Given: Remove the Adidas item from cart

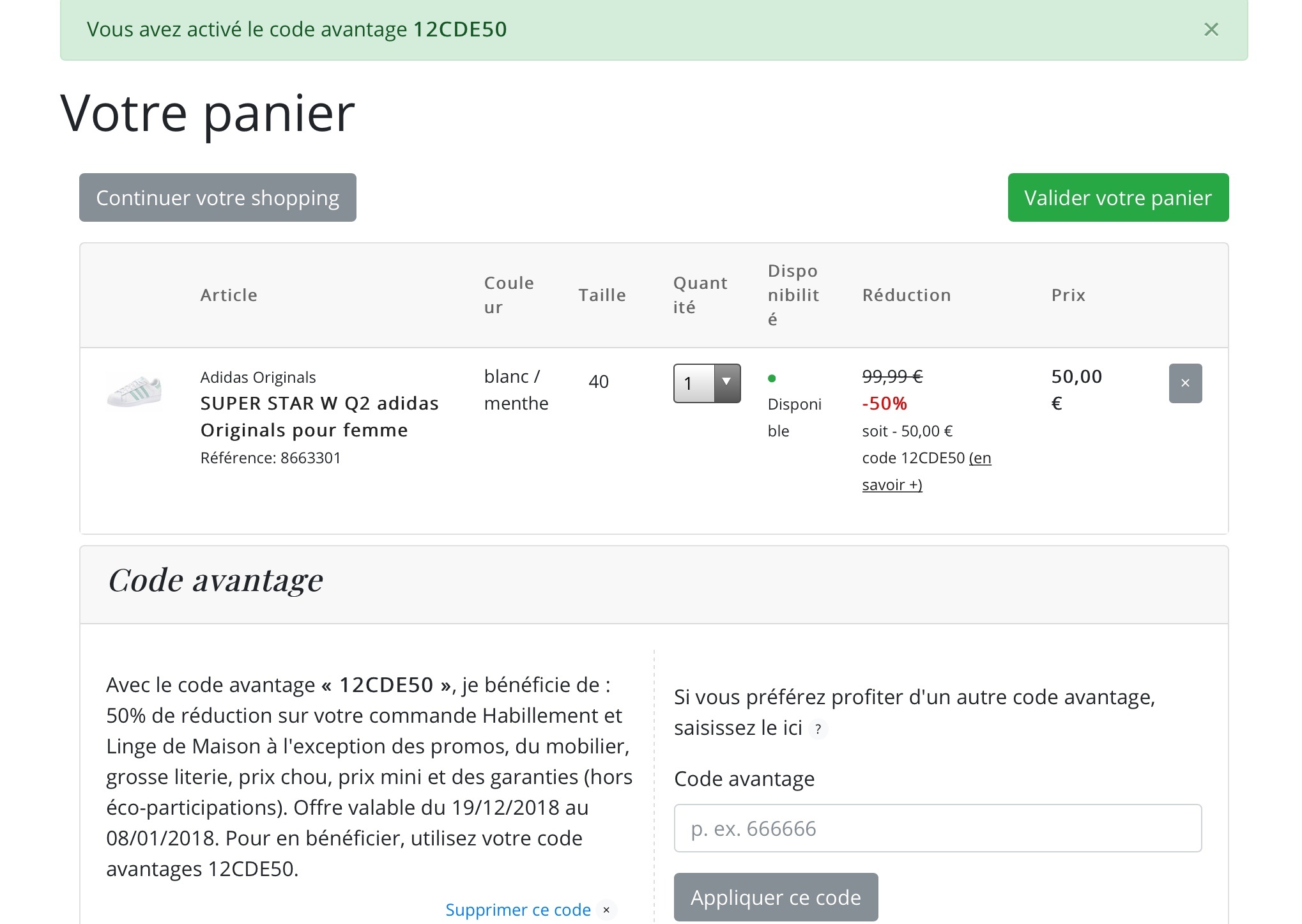Looking at the screenshot, I should [x=1184, y=383].
